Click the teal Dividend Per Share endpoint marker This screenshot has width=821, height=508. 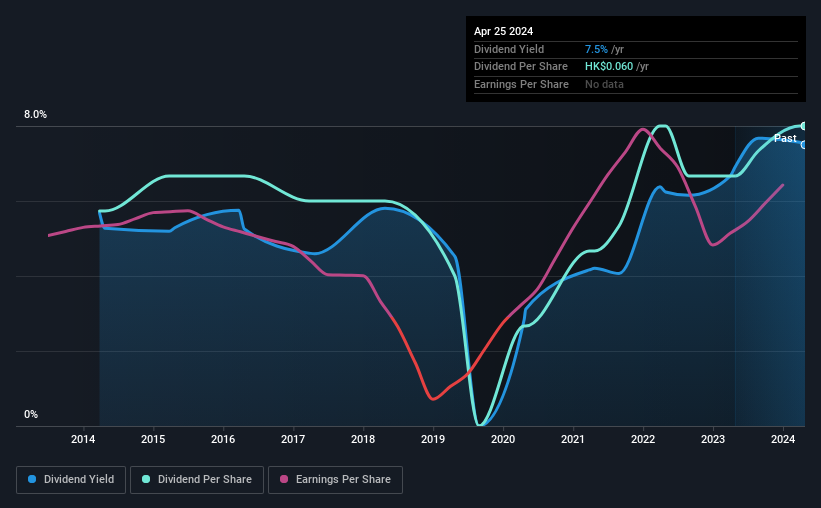click(804, 126)
